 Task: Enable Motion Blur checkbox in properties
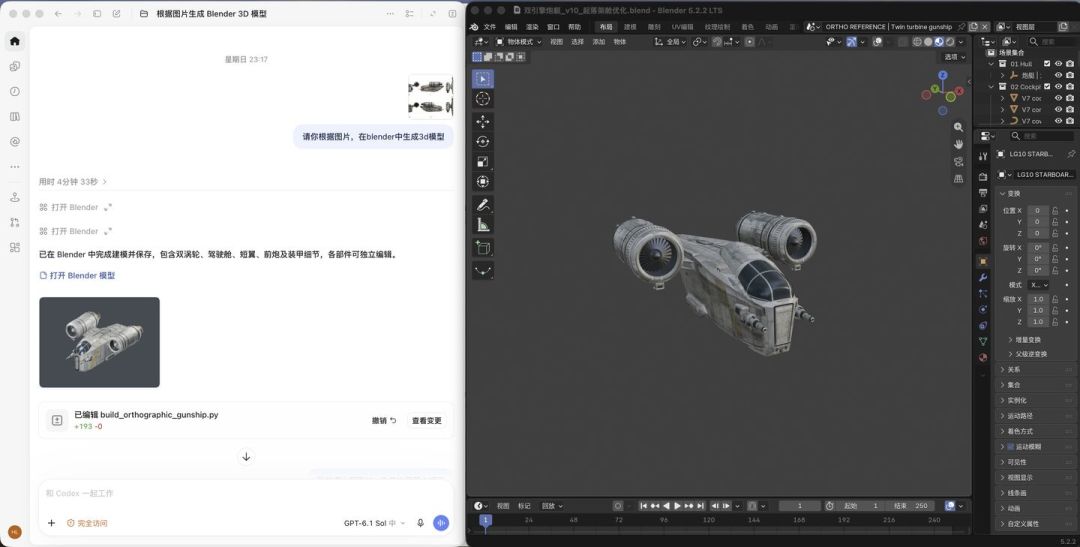[x=1011, y=446]
